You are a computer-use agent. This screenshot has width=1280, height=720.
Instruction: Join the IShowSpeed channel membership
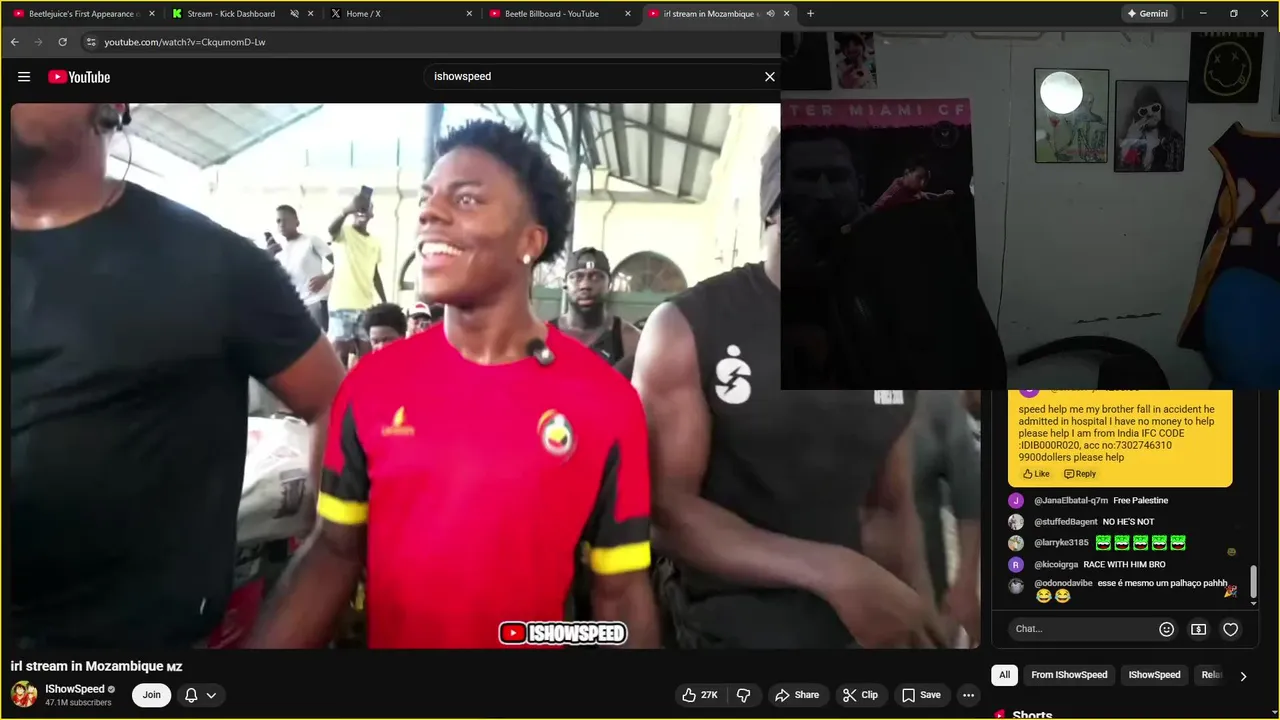click(151, 695)
